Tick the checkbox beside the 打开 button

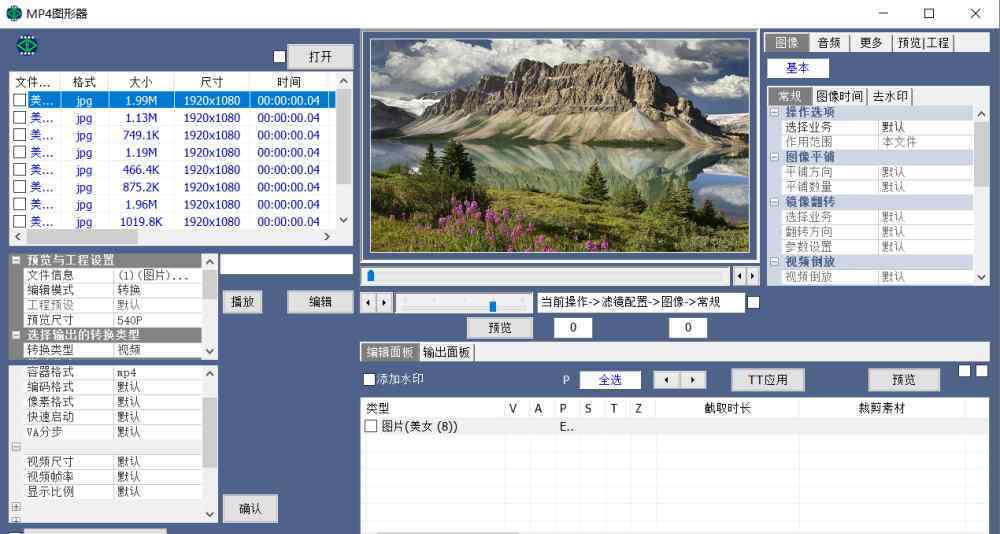pyautogui.click(x=279, y=57)
